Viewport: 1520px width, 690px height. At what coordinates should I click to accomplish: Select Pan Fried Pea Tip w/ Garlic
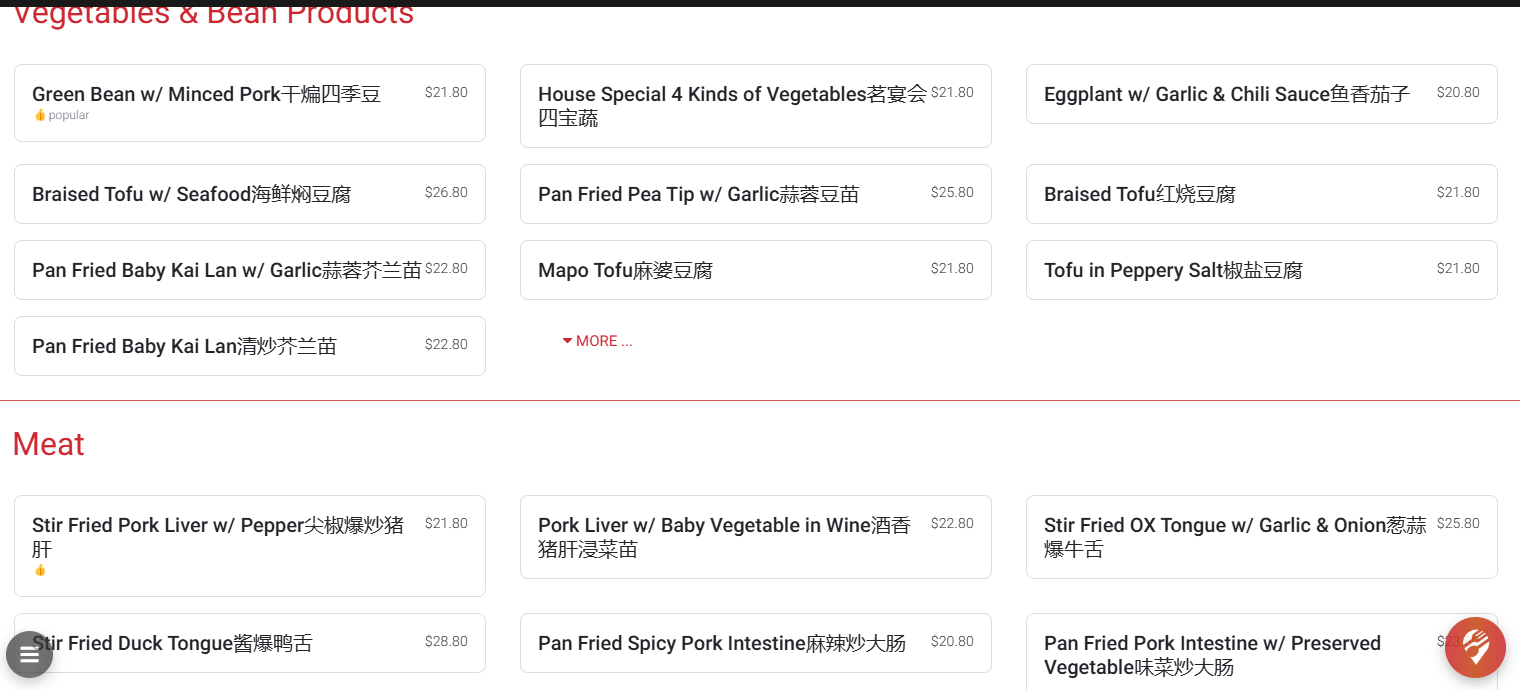(698, 195)
